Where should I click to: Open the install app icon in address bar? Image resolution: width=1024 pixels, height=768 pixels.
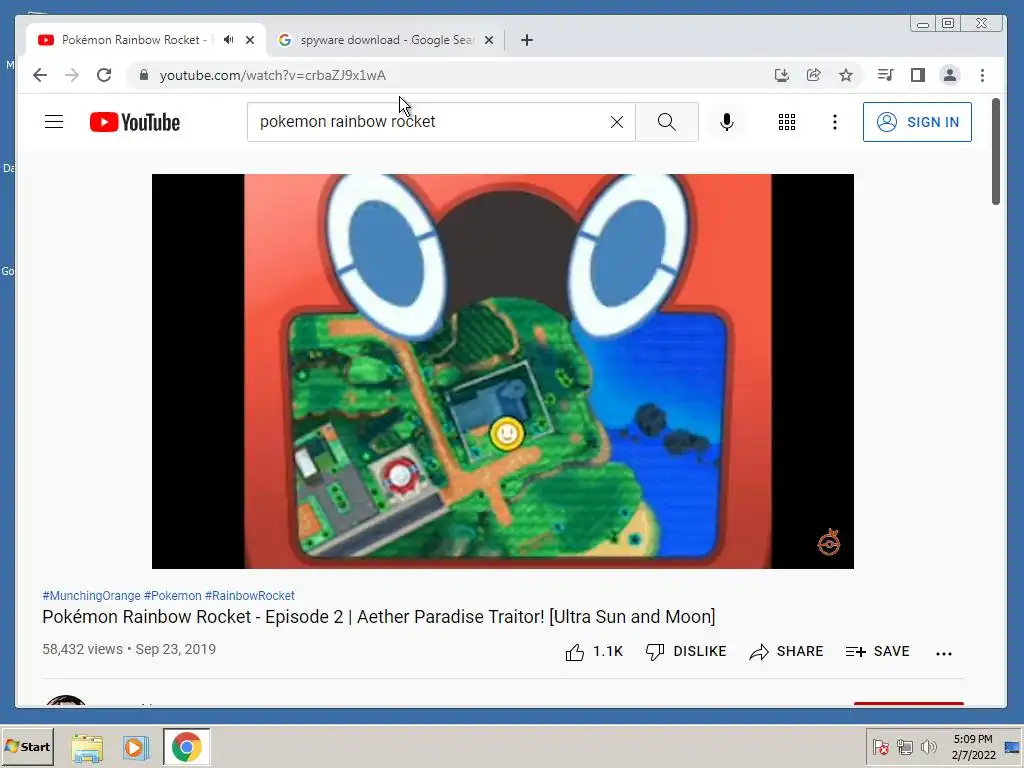782,75
